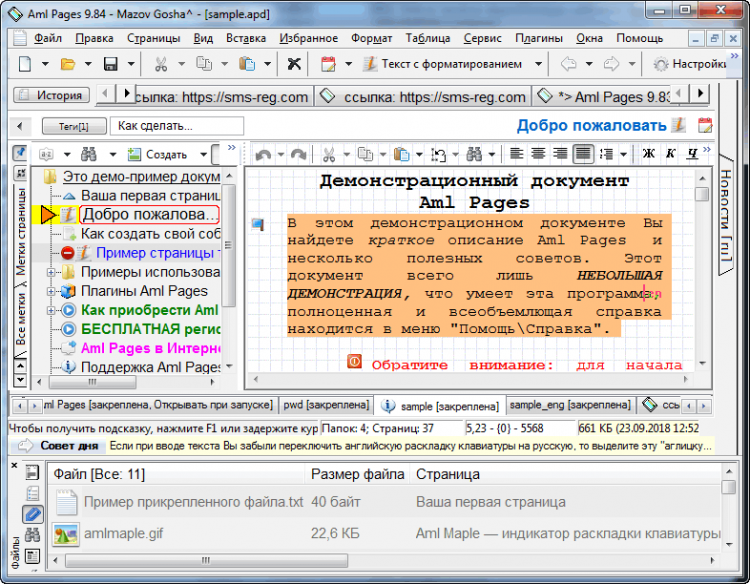Click the delete X icon in main toolbar
This screenshot has width=750, height=584.
pyautogui.click(x=294, y=64)
